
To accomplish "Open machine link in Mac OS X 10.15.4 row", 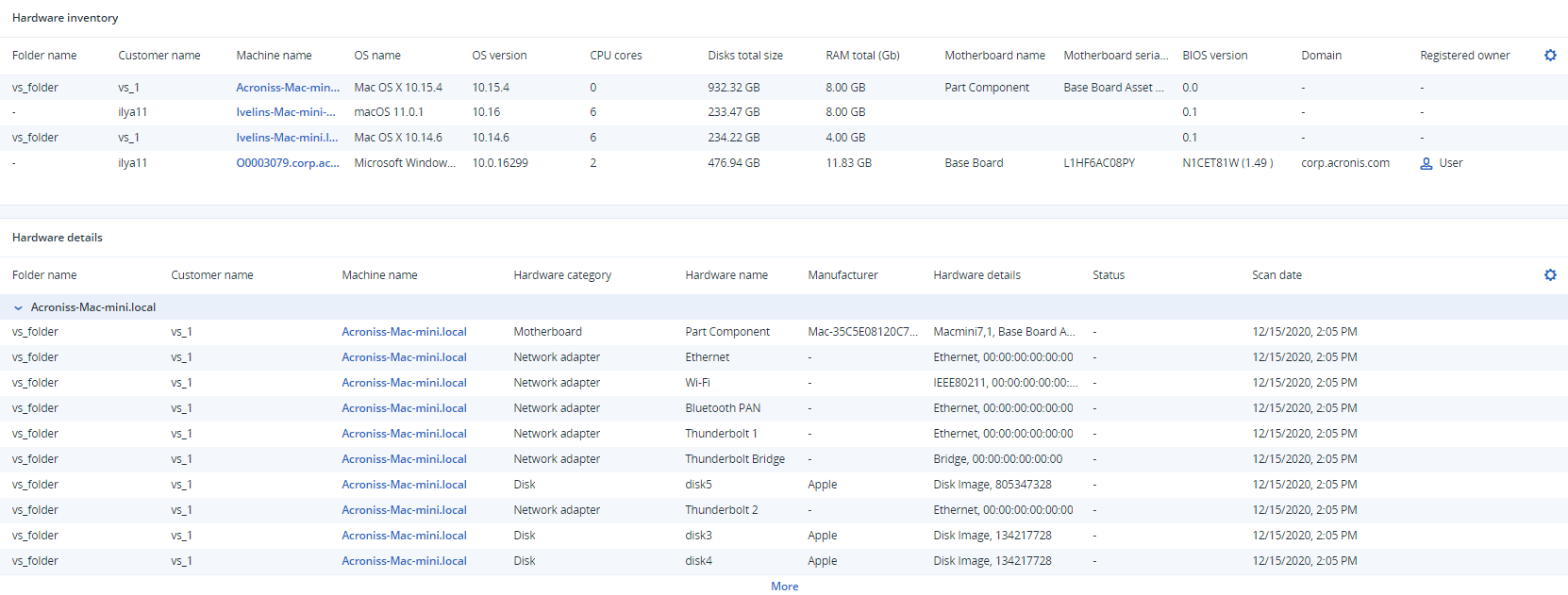I will coord(287,88).
